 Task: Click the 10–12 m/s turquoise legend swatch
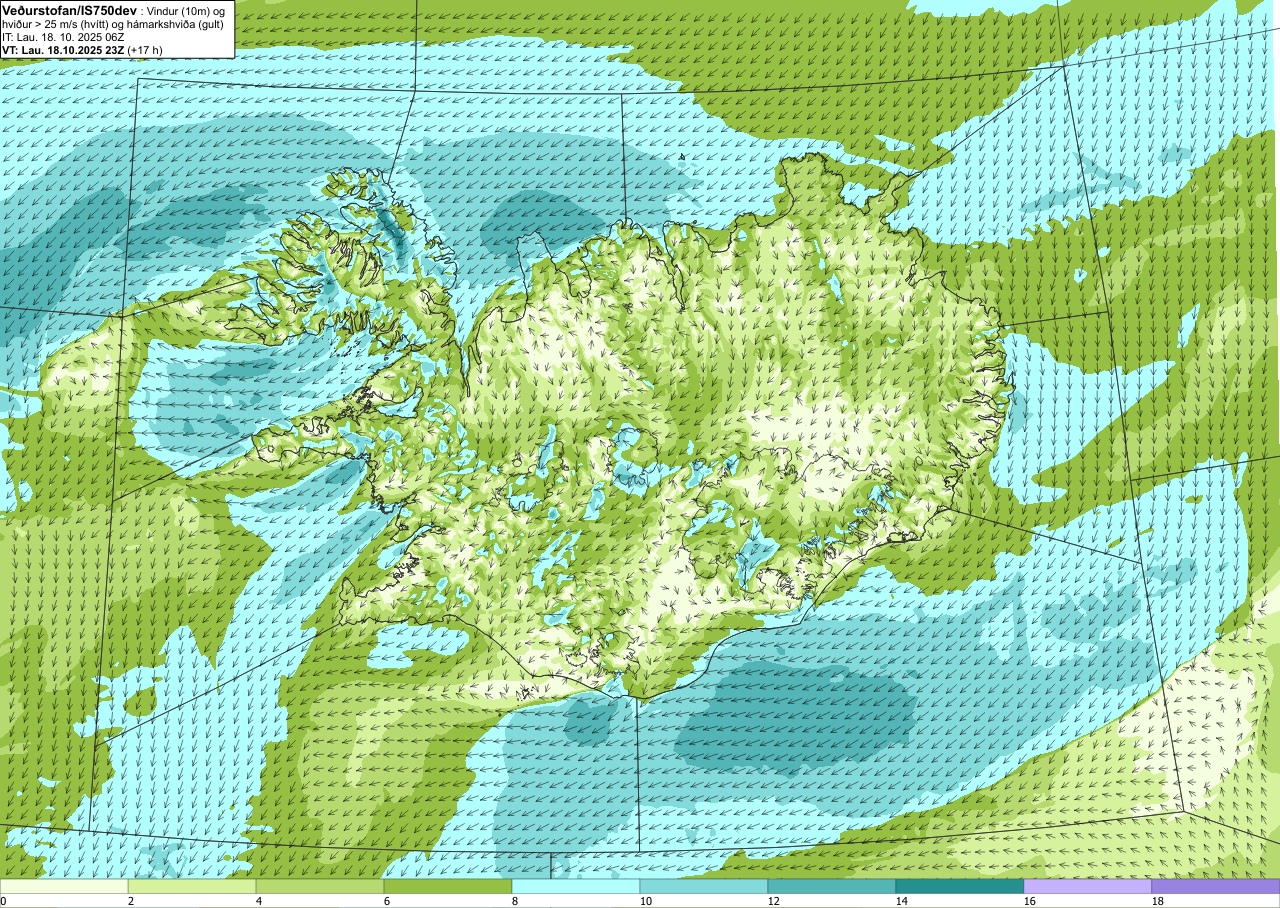click(x=704, y=886)
